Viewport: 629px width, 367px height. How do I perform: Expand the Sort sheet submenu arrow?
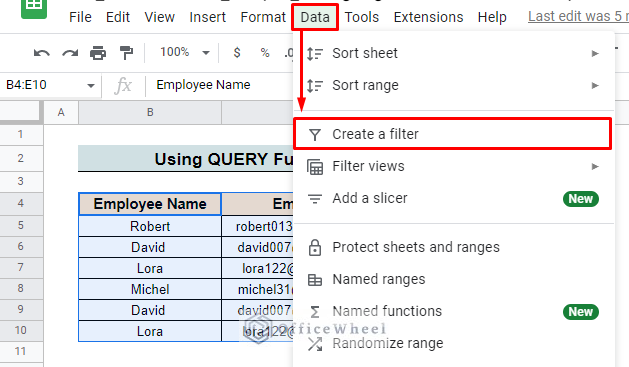pos(595,53)
